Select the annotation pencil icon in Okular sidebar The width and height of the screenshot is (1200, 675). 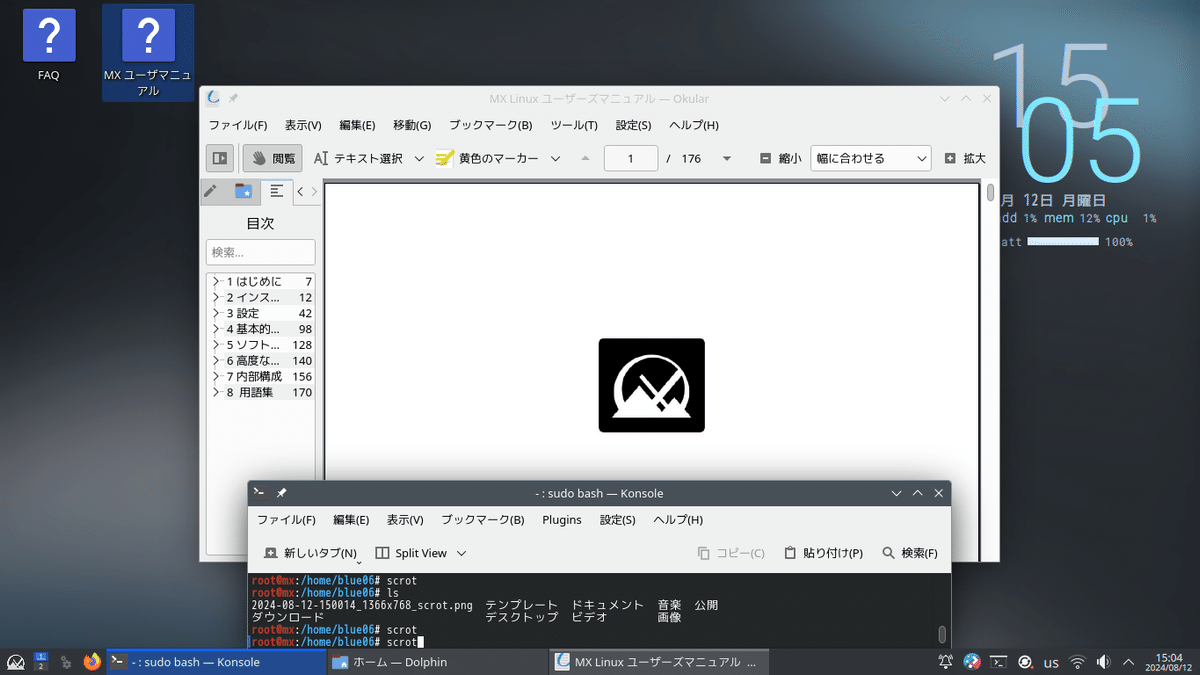click(x=212, y=191)
